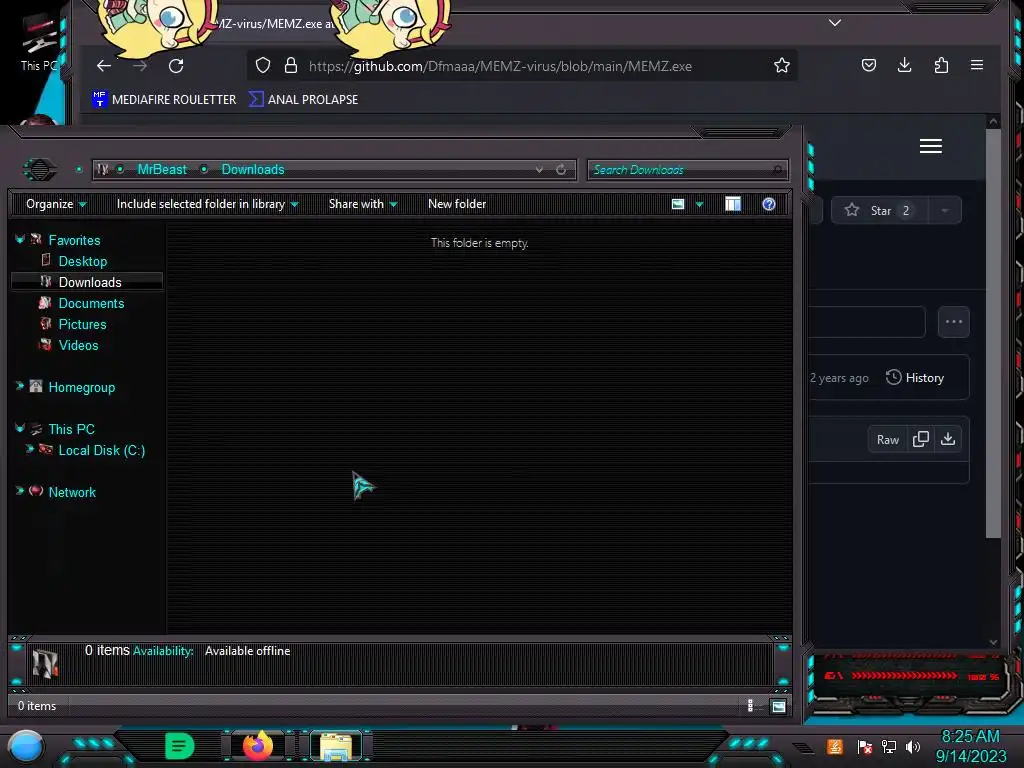Expand the Homegroup tree node

tap(20, 386)
